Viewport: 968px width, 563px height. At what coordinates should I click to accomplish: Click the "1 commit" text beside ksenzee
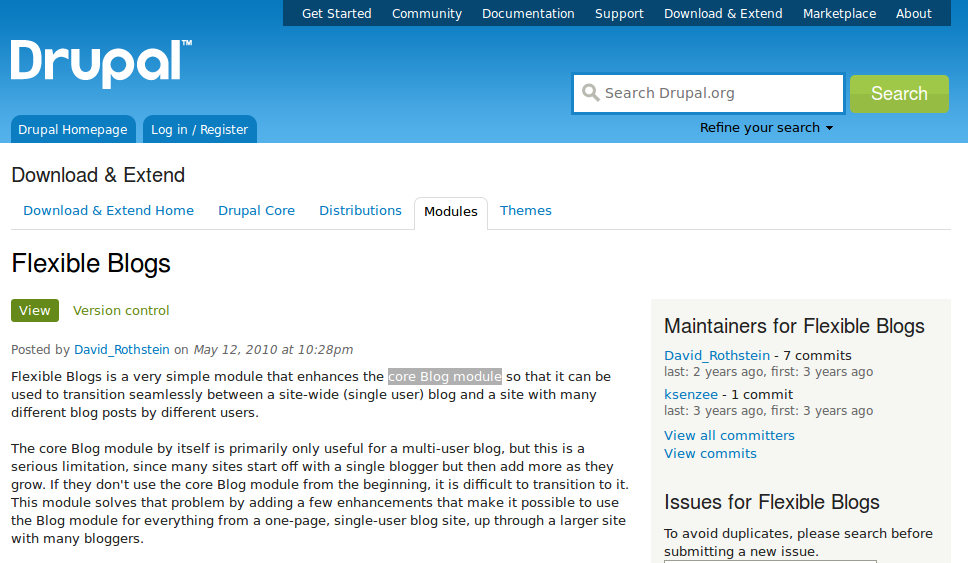point(762,394)
